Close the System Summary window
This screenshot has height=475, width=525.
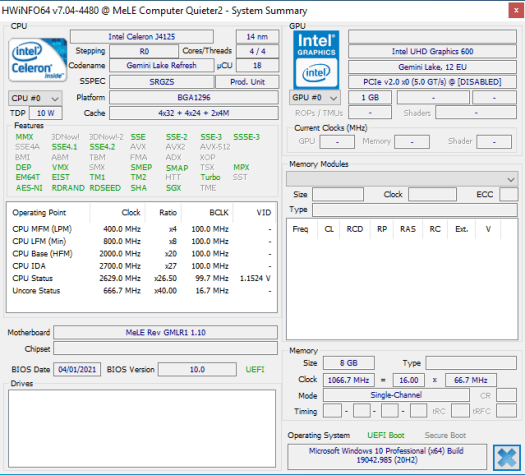tap(516, 11)
